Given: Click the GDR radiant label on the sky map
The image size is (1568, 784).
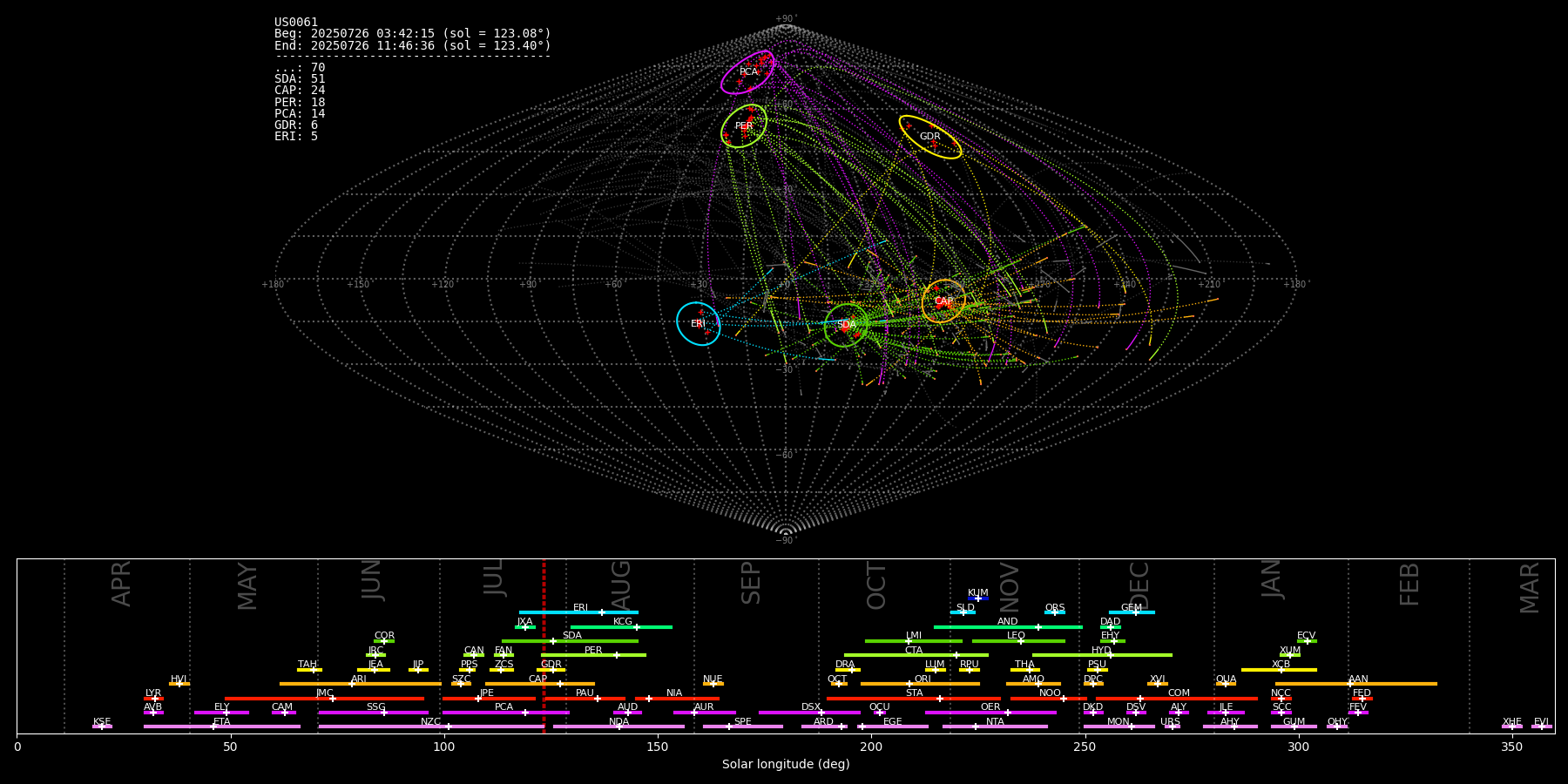Looking at the screenshot, I should tap(929, 137).
